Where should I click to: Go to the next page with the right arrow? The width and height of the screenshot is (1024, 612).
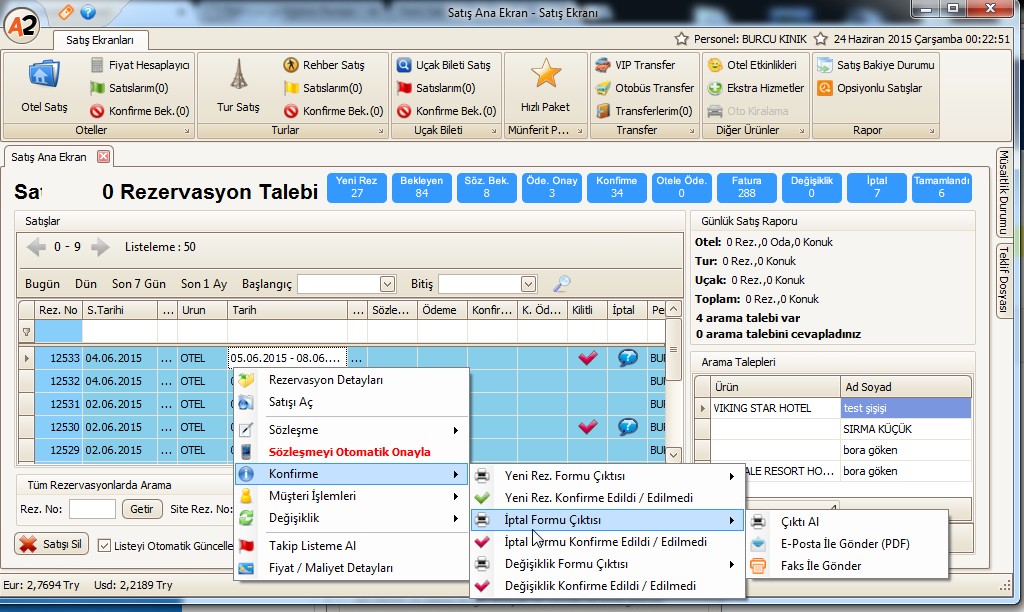pyautogui.click(x=100, y=247)
